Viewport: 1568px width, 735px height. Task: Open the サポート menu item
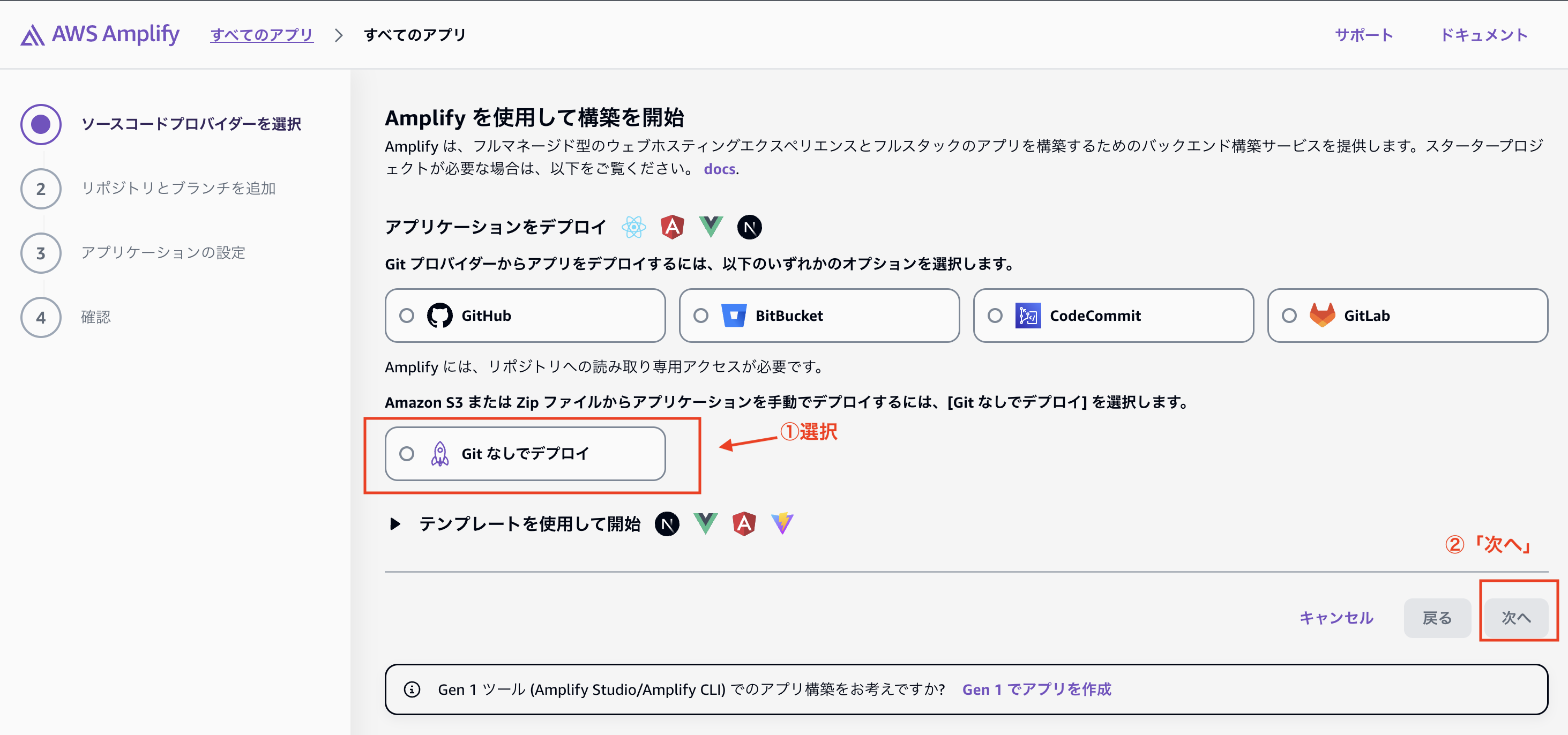[x=1363, y=35]
